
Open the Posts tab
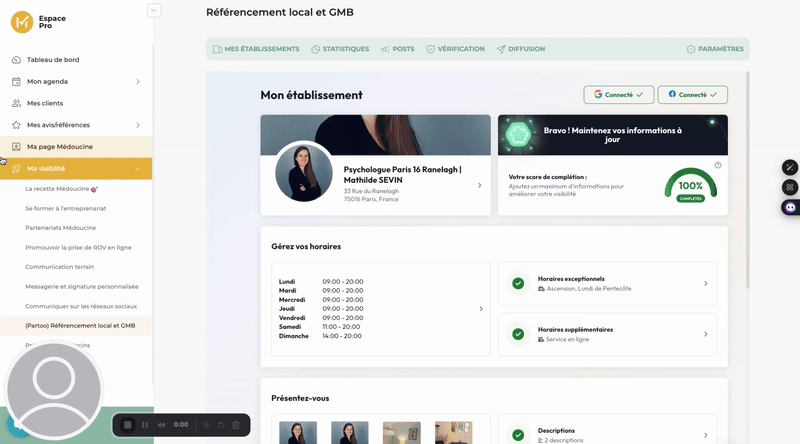click(x=398, y=49)
